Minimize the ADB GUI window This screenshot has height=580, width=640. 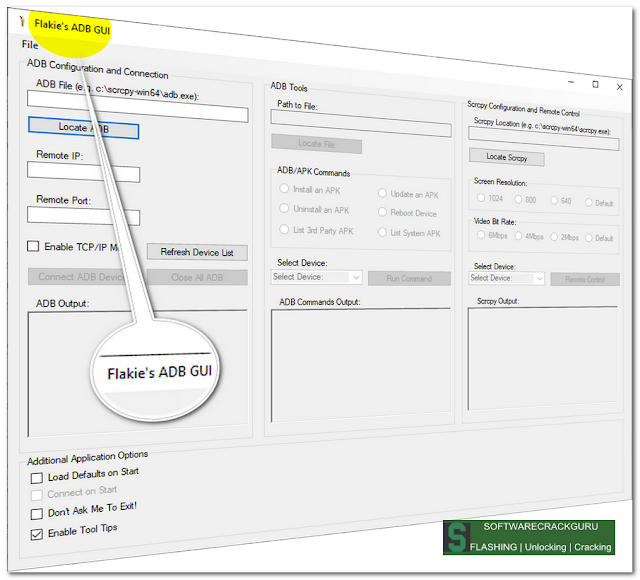click(571, 82)
